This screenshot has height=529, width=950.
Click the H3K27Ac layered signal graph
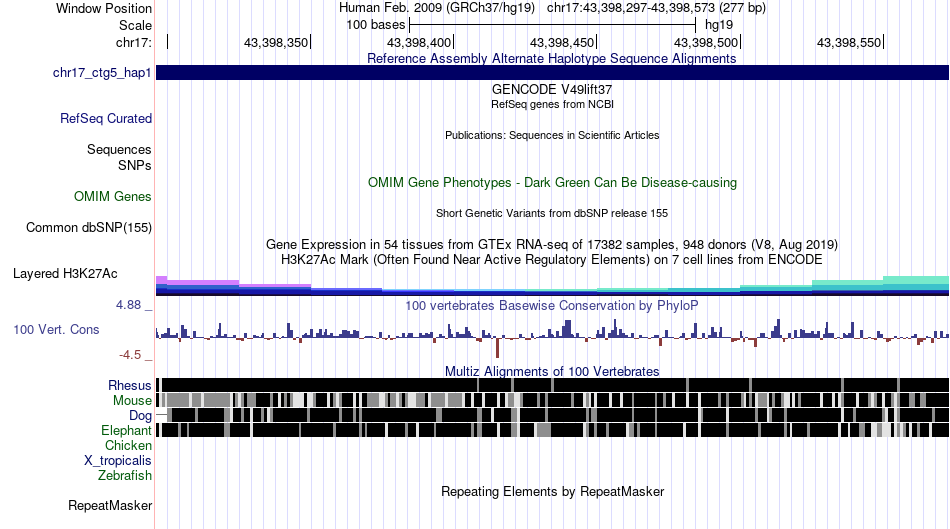[553, 286]
